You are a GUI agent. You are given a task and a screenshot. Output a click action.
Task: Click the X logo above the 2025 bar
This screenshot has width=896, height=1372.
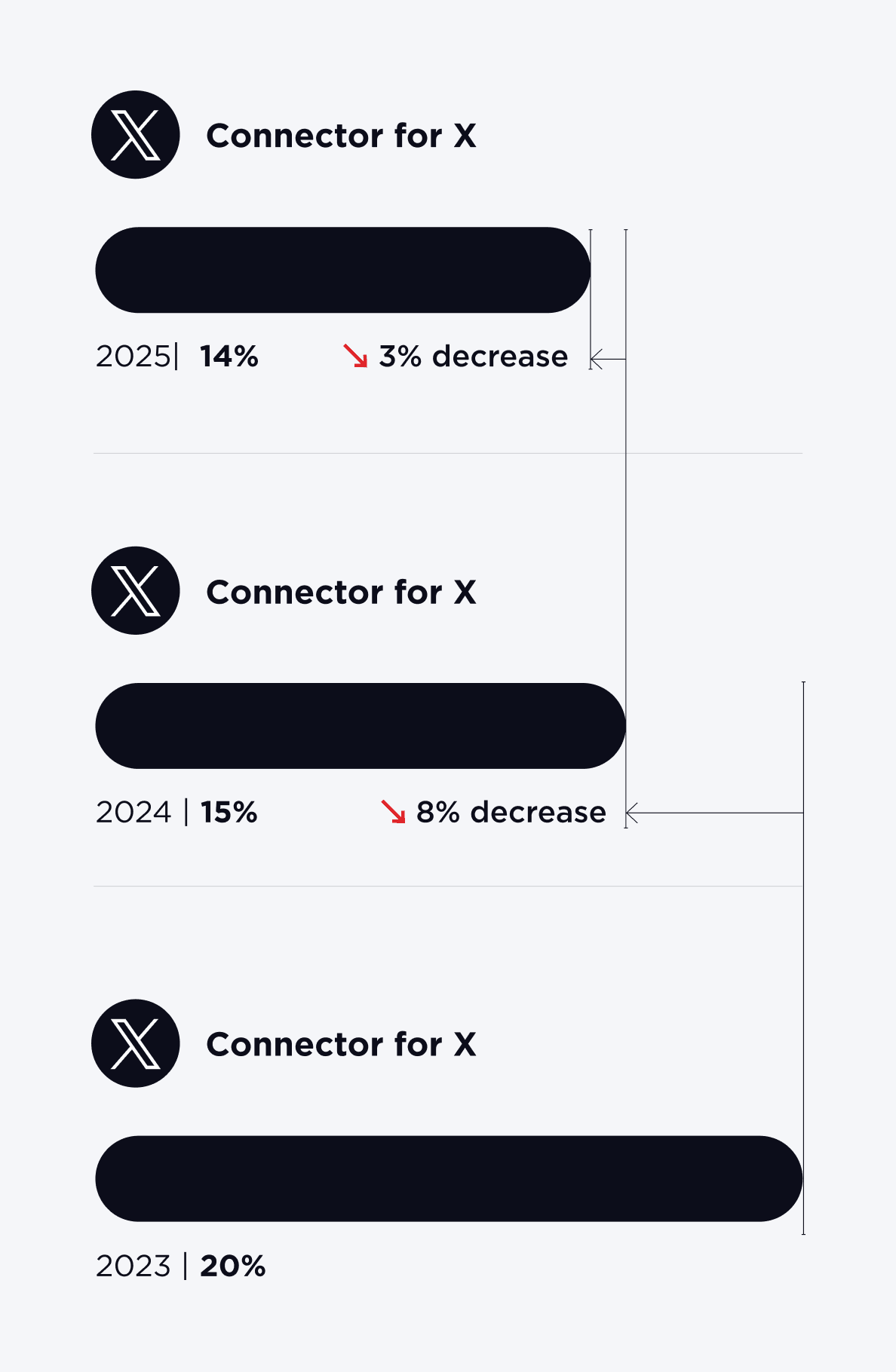tap(136, 135)
